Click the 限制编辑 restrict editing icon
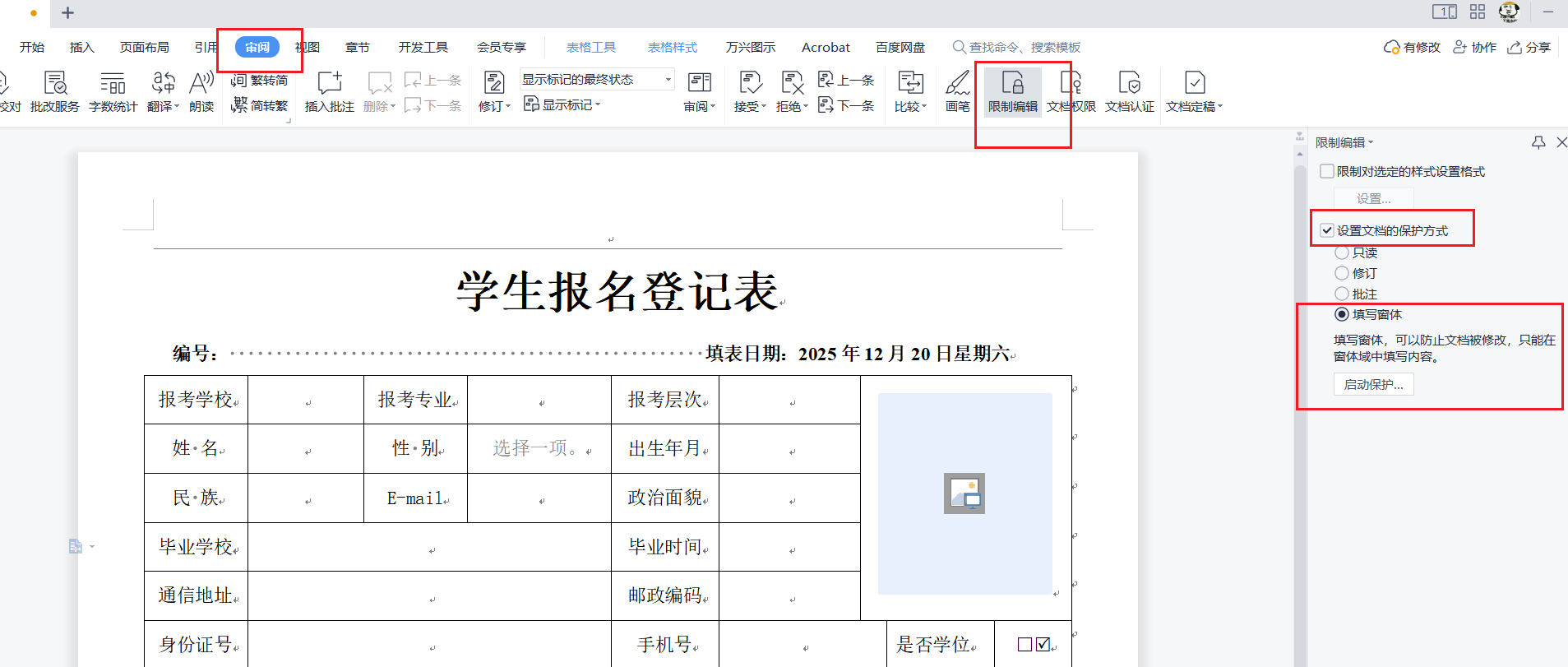The height and width of the screenshot is (667, 1568). 1012,91
